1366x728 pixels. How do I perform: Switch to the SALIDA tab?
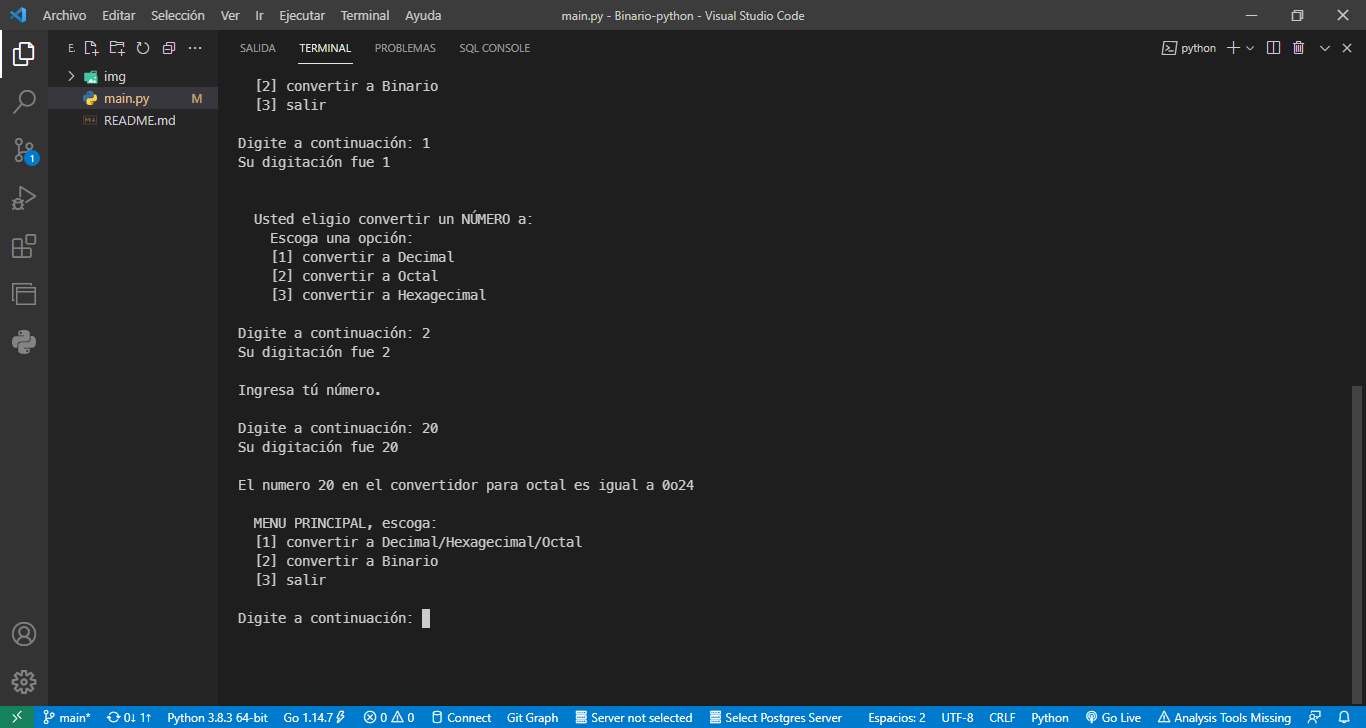258,48
